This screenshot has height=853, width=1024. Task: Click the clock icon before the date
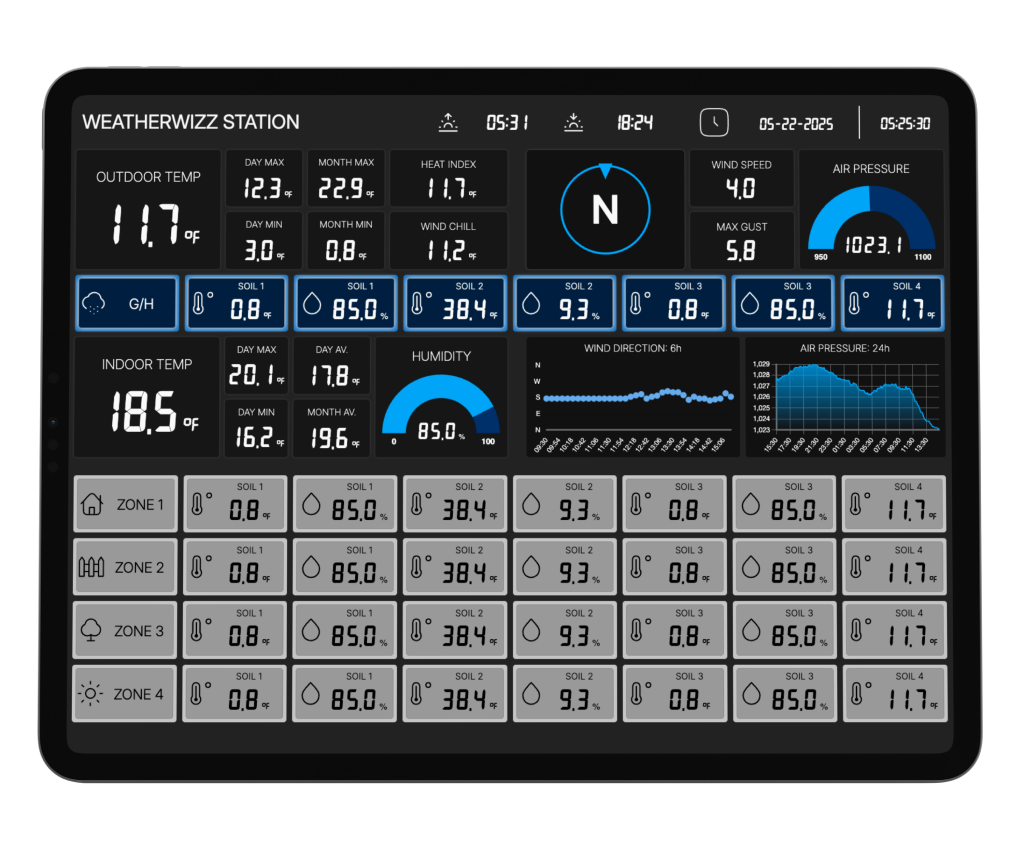tap(716, 122)
